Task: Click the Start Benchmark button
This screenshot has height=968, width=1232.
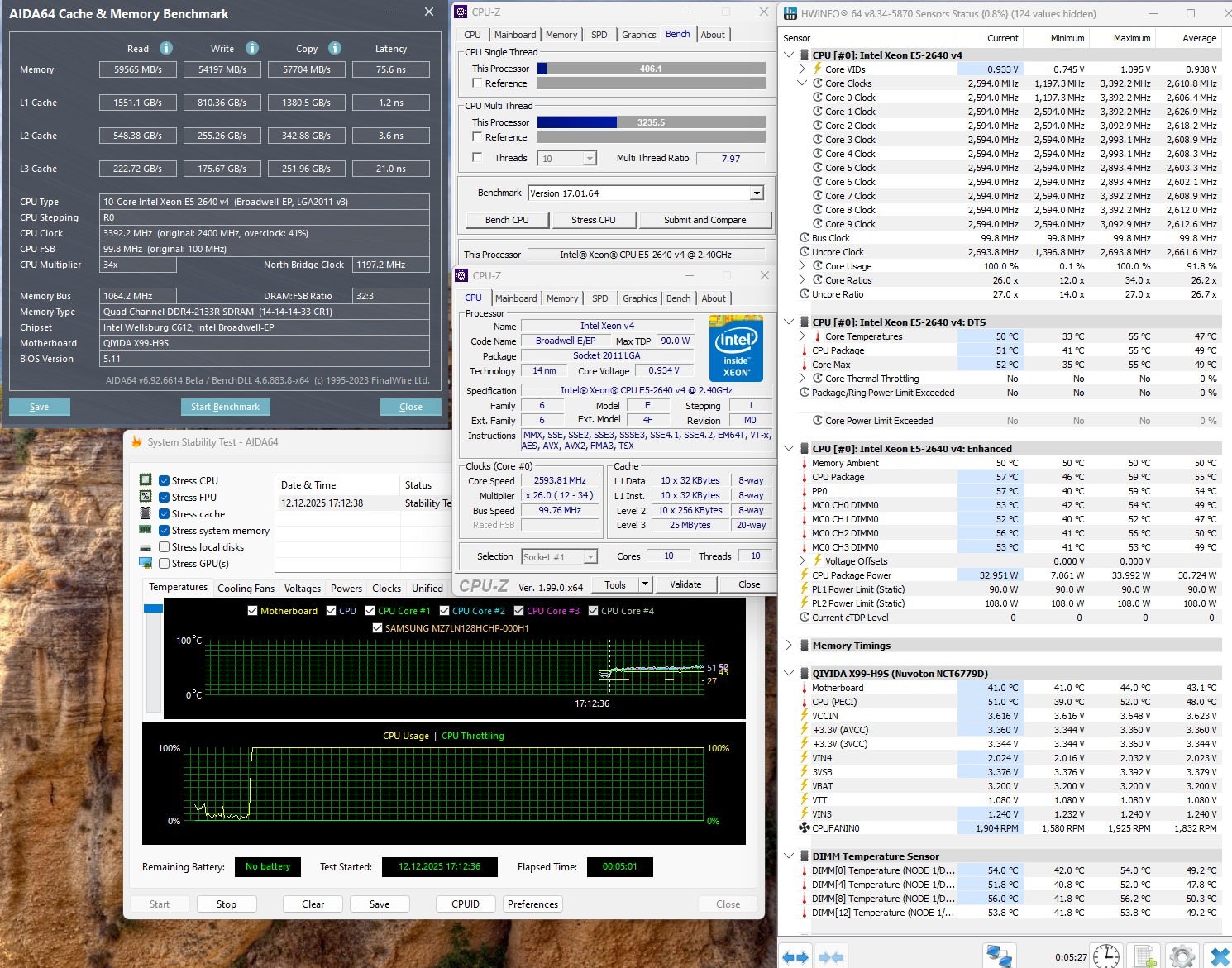Action: (x=225, y=407)
